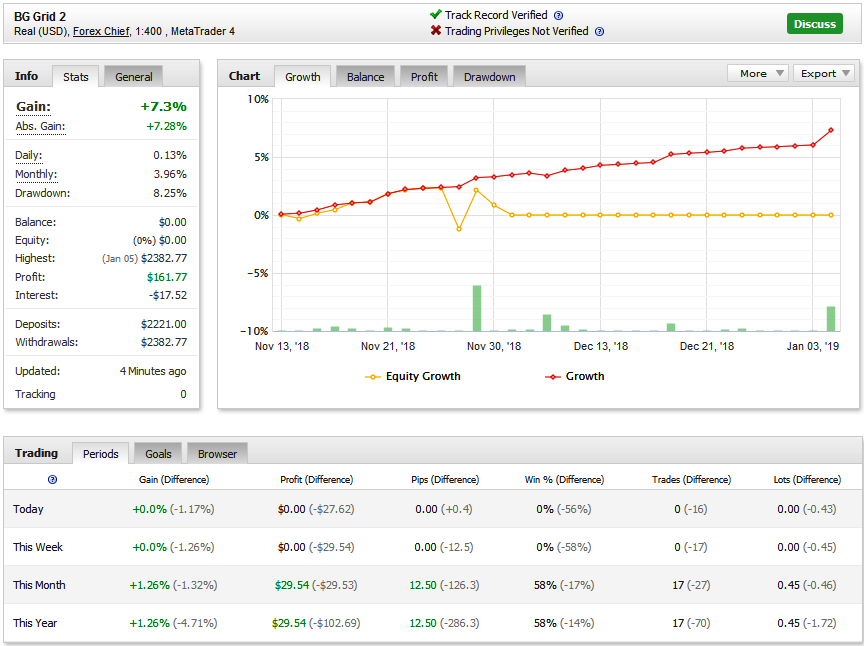Click the Monthly label in the Info panel
This screenshot has width=864, height=646.
pyautogui.click(x=36, y=174)
